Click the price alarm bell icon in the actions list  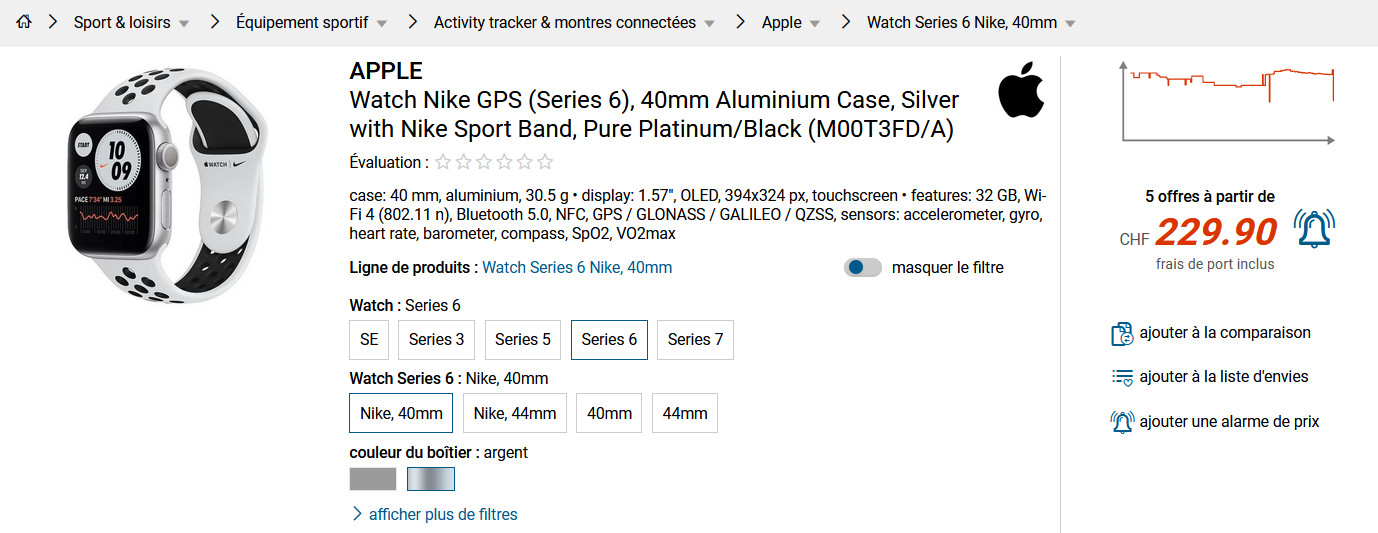pos(1122,422)
